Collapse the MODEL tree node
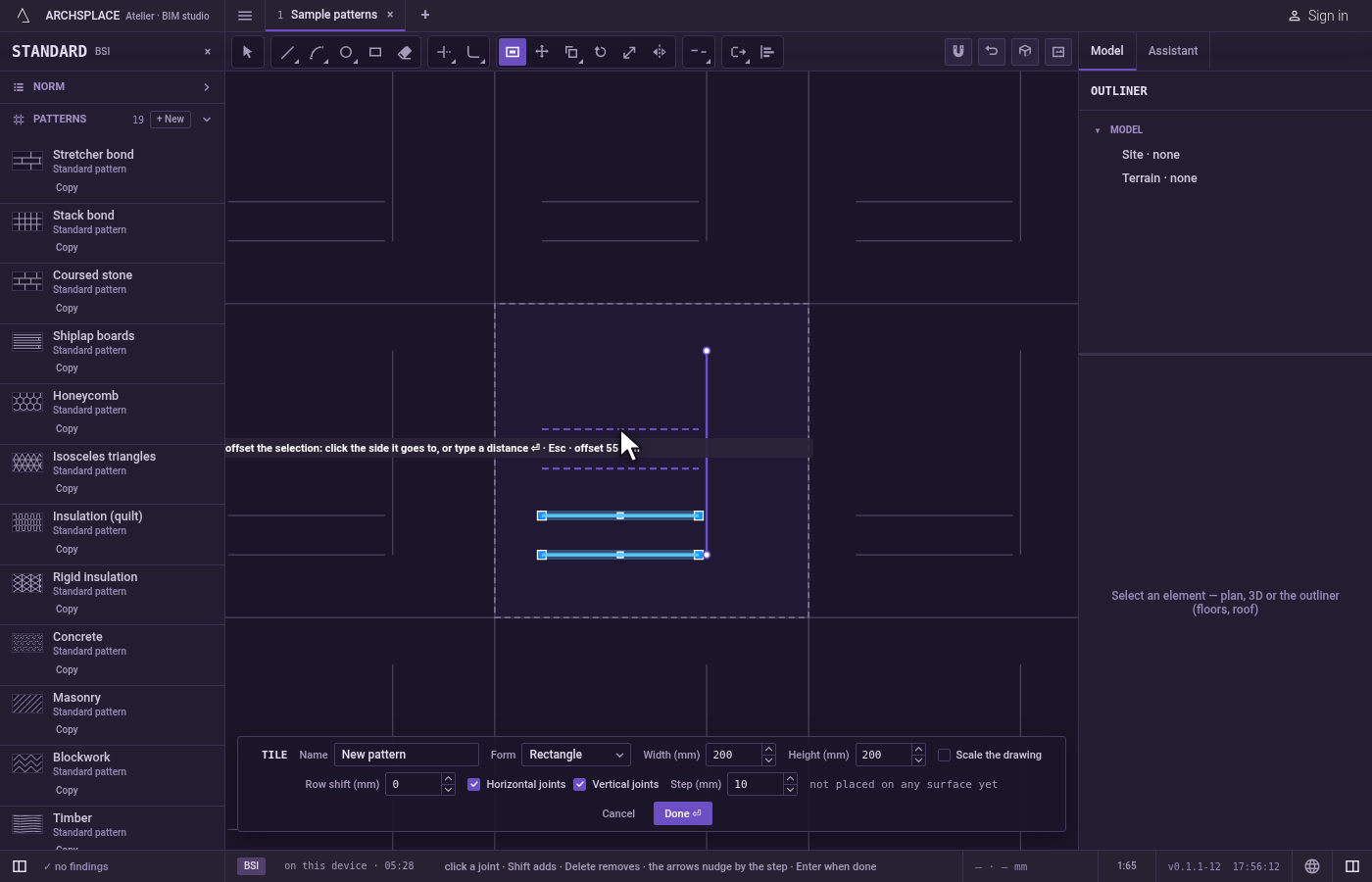 [1098, 130]
